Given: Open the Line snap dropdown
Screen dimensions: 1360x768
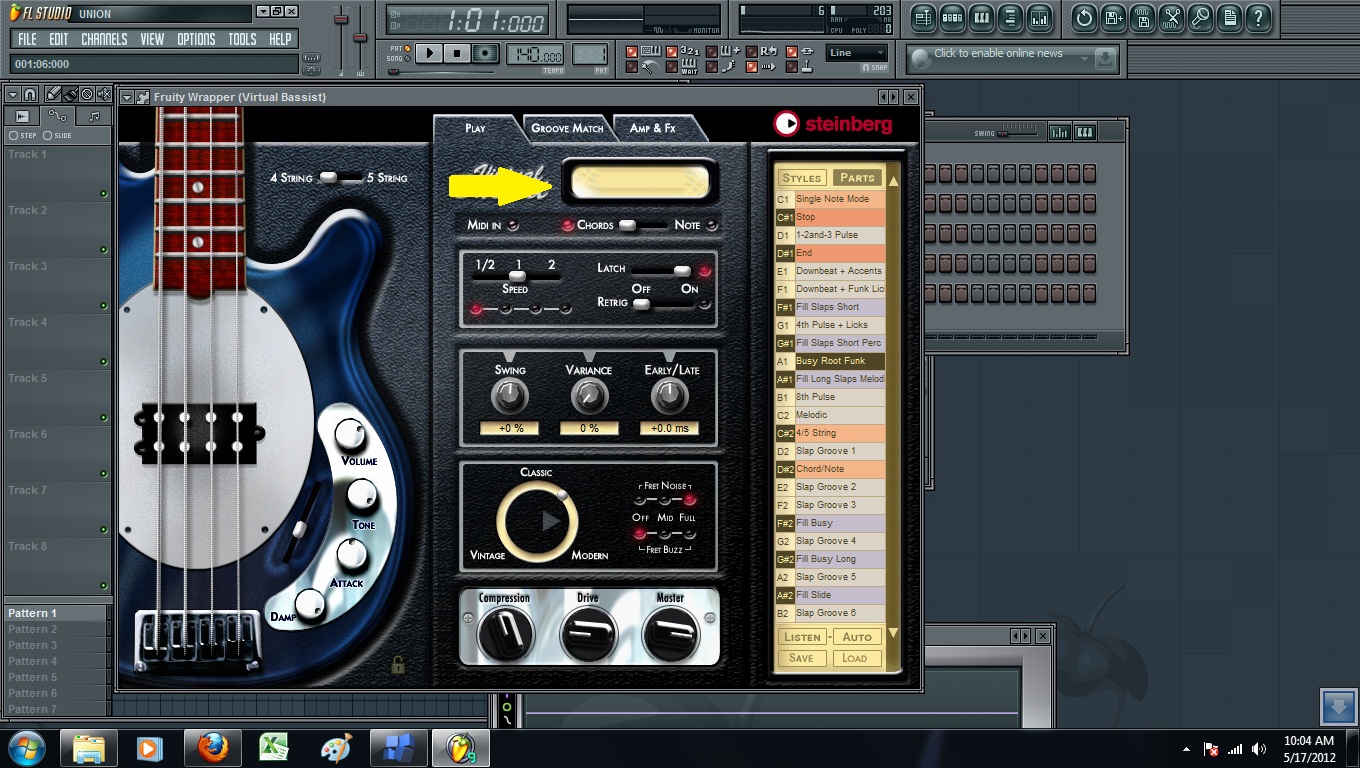Looking at the screenshot, I should 857,53.
